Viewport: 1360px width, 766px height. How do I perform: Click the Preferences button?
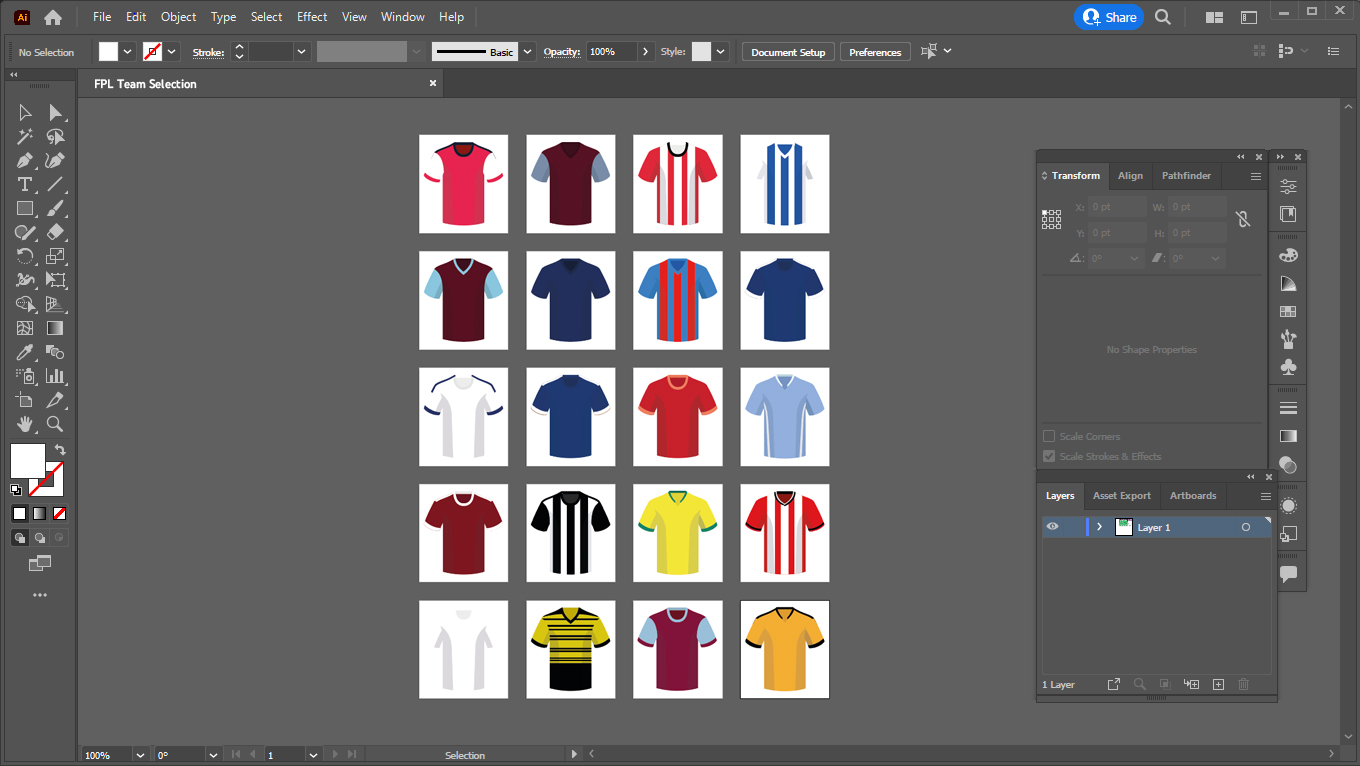(875, 51)
